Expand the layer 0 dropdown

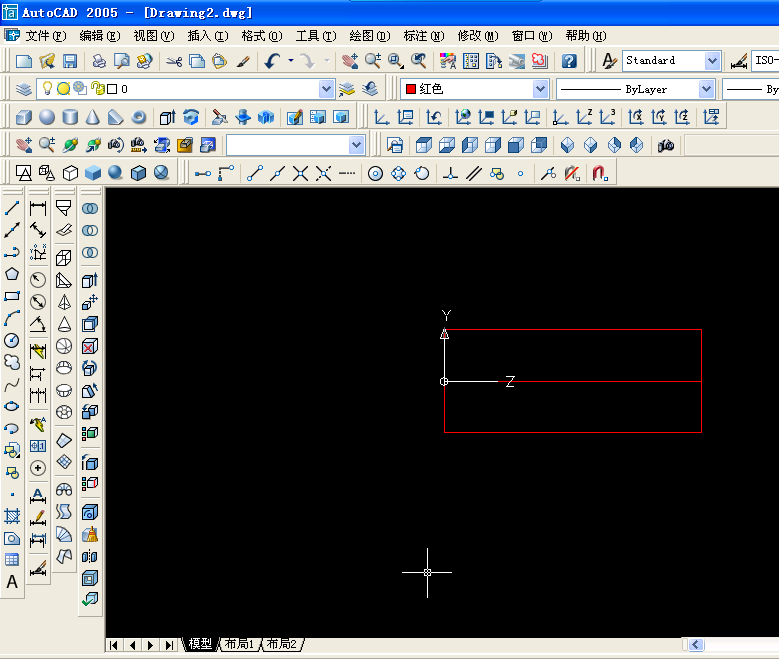[x=326, y=89]
